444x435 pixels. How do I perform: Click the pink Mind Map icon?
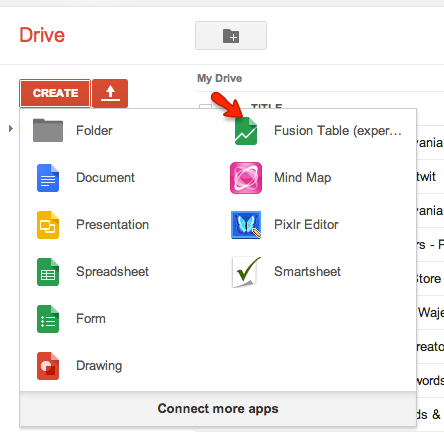tap(246, 178)
